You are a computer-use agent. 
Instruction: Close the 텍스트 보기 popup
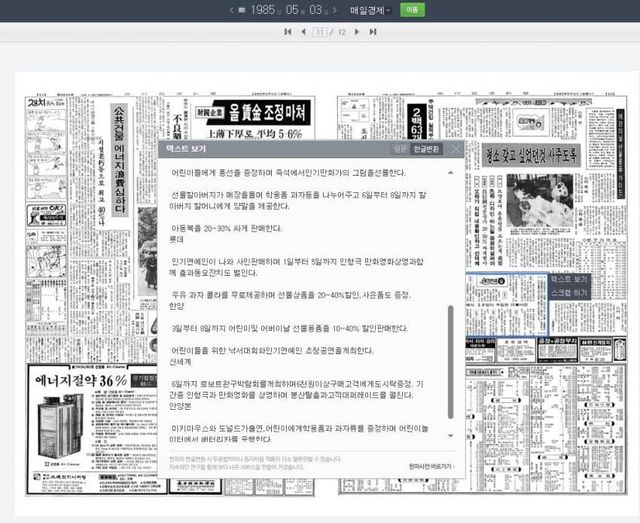(456, 149)
